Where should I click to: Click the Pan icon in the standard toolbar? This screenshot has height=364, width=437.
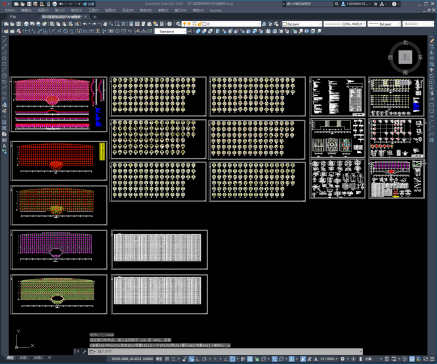tap(105, 24)
